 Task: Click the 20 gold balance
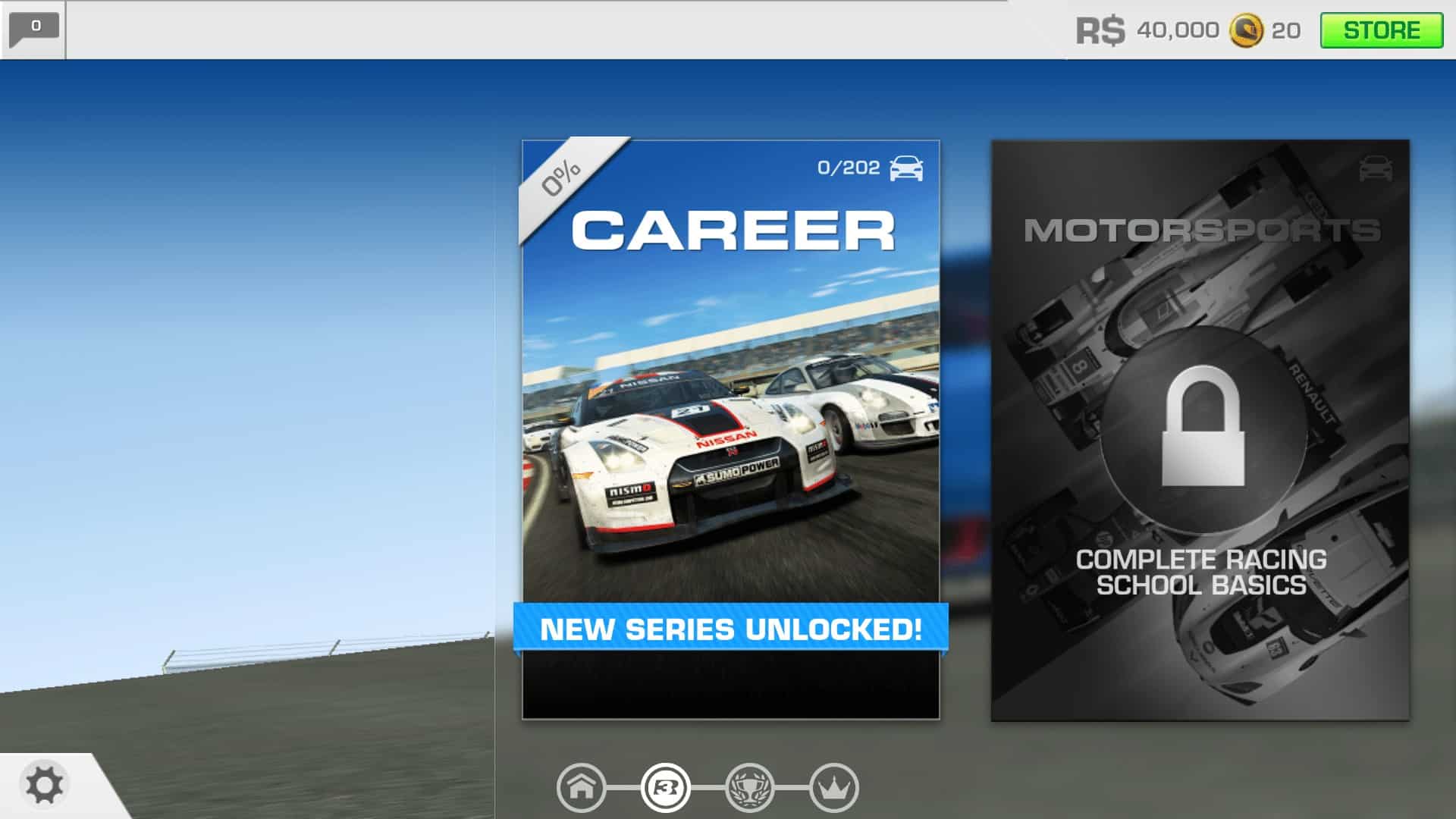tap(1285, 30)
